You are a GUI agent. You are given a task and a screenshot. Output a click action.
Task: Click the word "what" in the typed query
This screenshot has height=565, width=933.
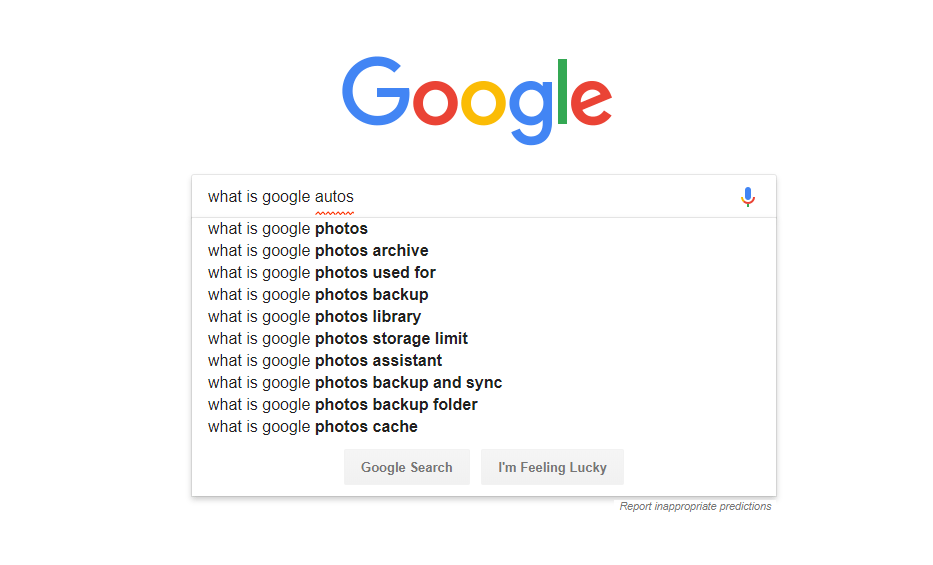pos(224,197)
